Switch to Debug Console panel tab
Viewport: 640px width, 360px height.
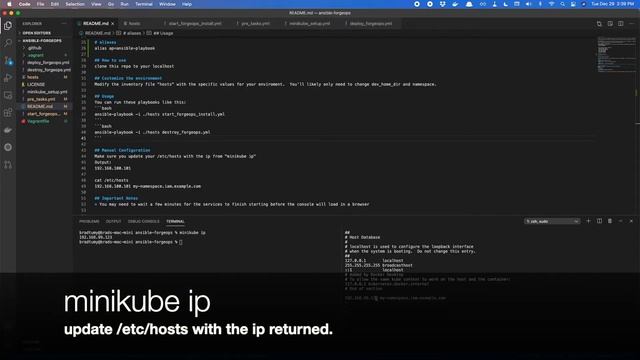[144, 221]
